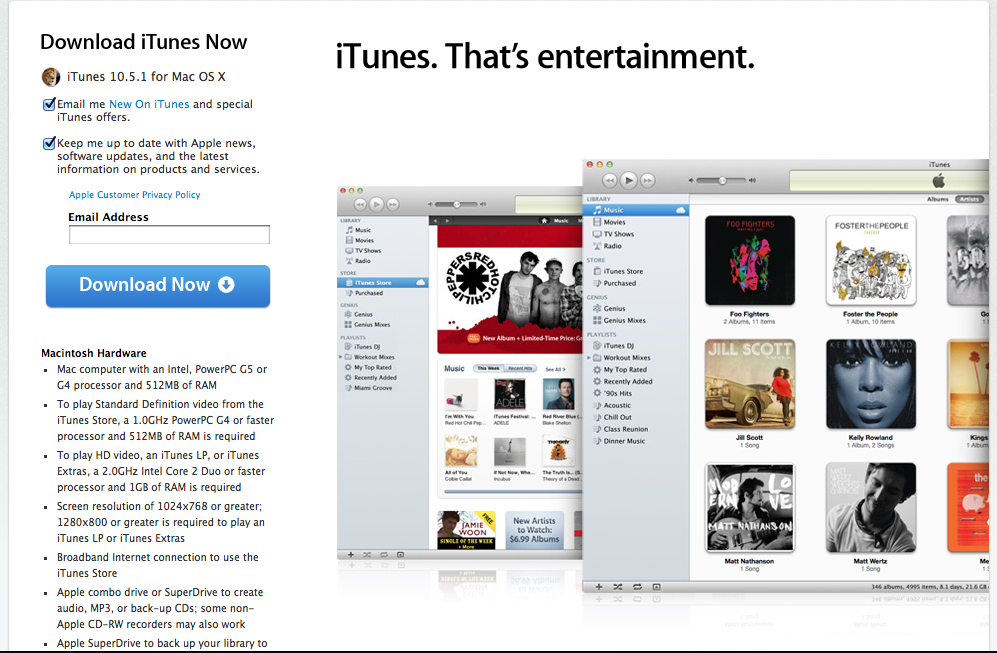The width and height of the screenshot is (997, 653).
Task: Expand the Workout Mixes folder in front window
Action: [588, 357]
